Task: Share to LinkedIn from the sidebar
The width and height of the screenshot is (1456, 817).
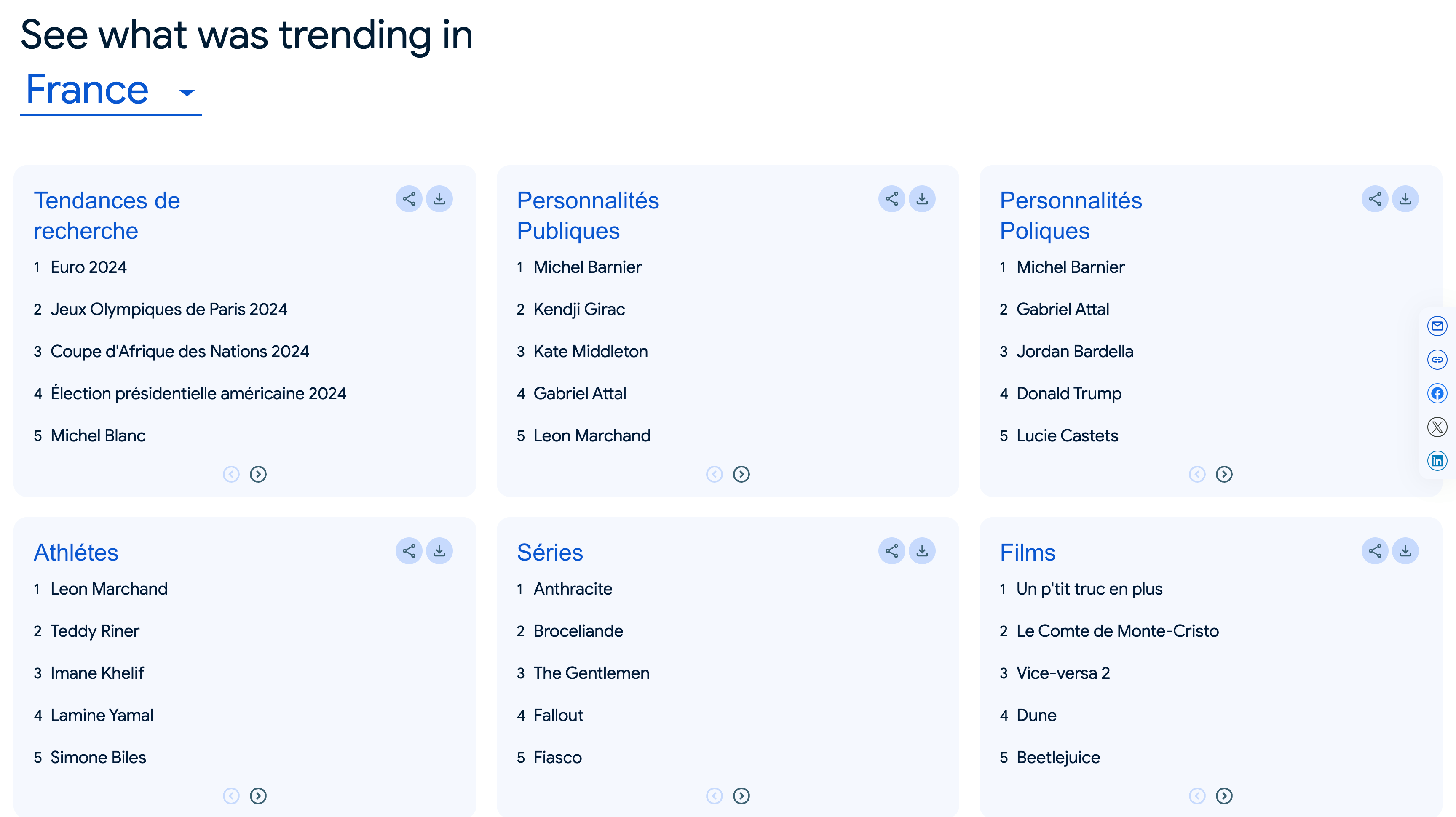Action: point(1437,460)
